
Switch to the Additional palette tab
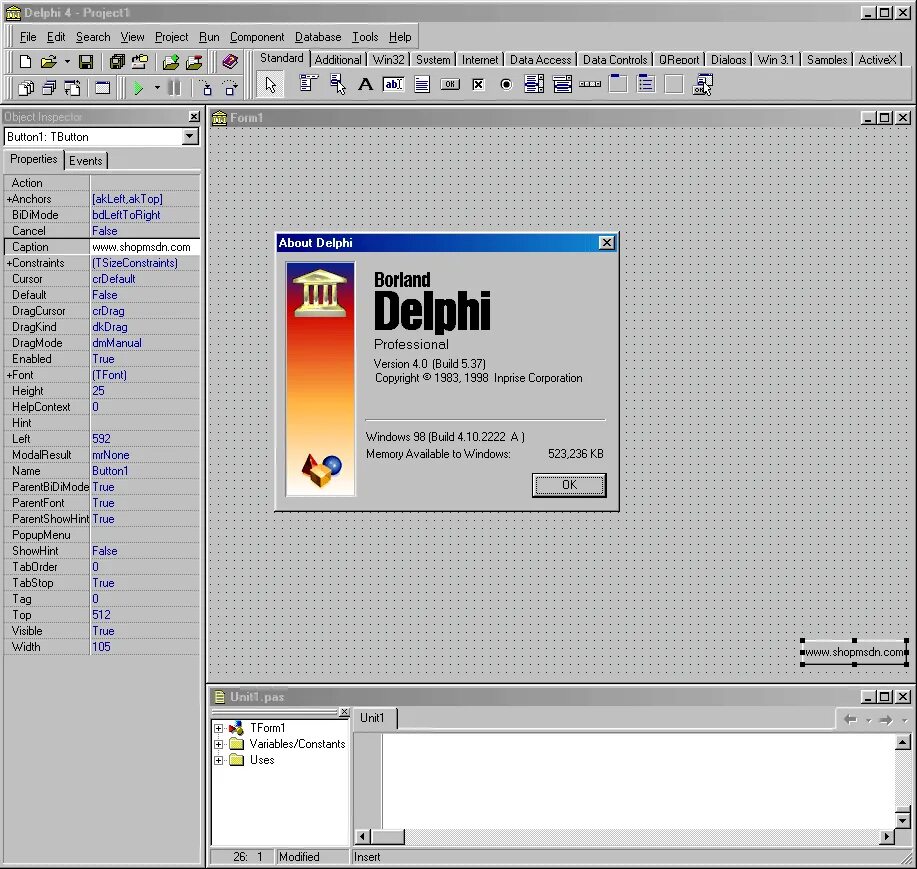point(338,60)
